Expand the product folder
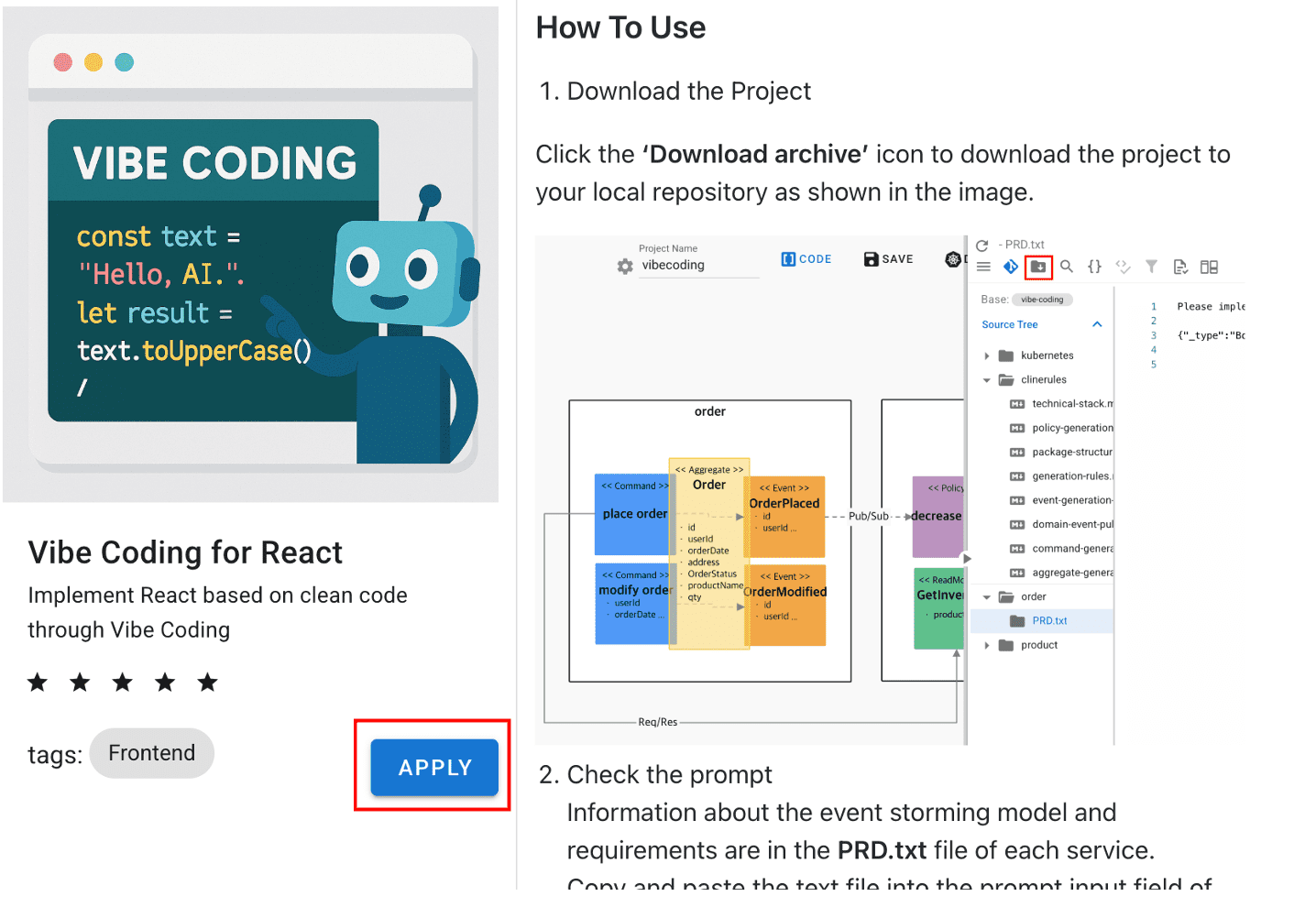The image size is (1316, 918). (x=987, y=645)
